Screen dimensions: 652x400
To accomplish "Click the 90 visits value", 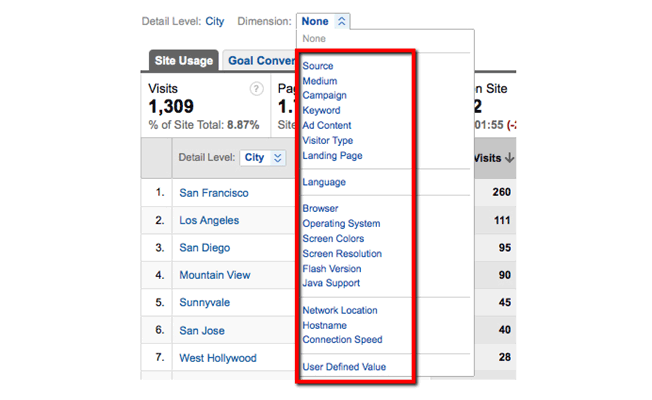I will (505, 275).
